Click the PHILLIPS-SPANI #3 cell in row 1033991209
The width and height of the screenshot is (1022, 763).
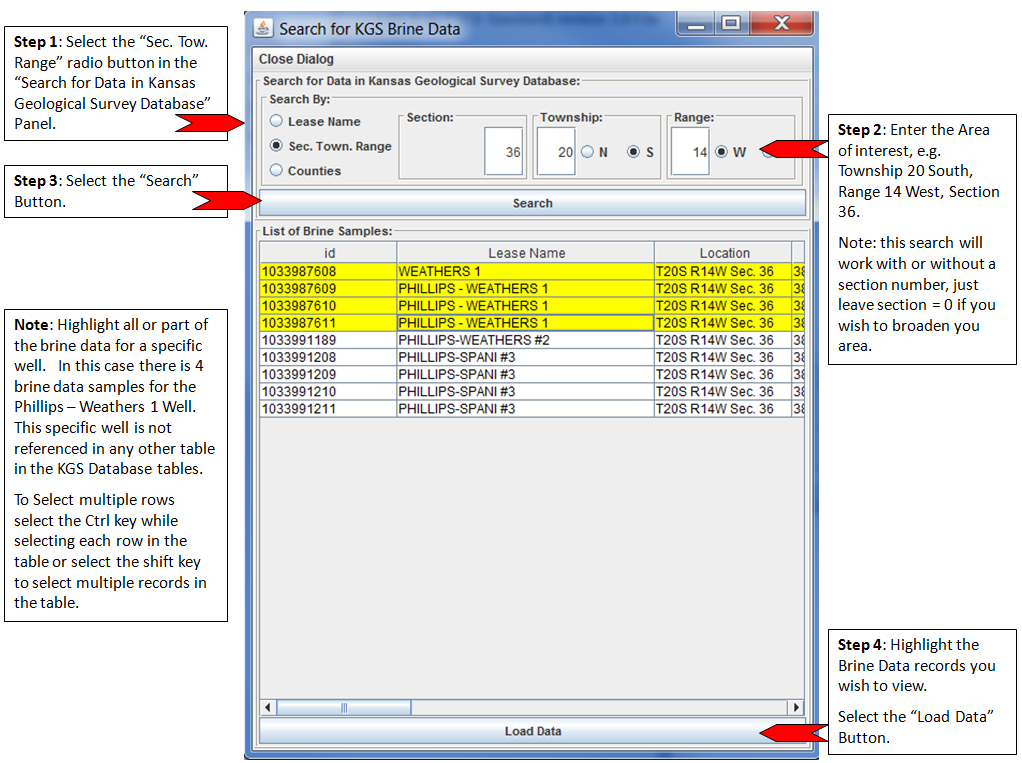coord(525,375)
